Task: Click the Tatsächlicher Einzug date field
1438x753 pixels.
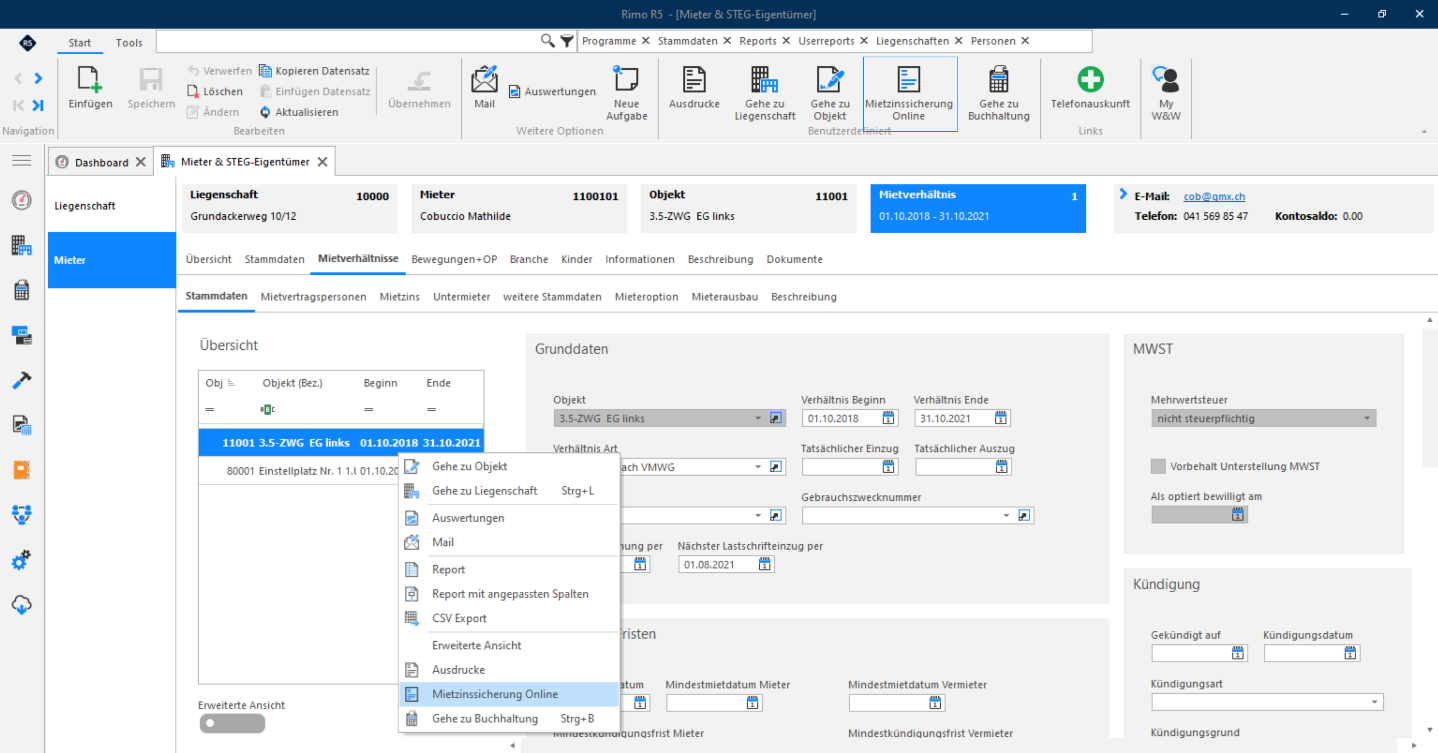Action: click(x=849, y=466)
